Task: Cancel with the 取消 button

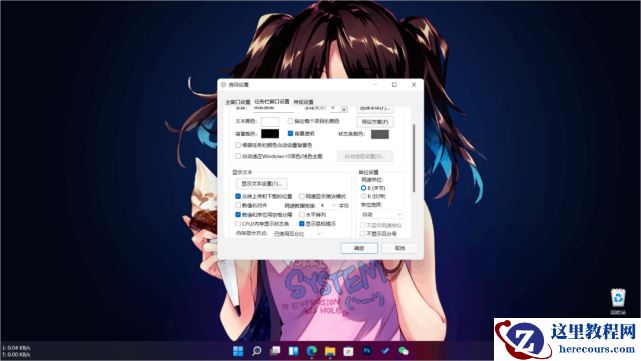Action: tap(400, 248)
